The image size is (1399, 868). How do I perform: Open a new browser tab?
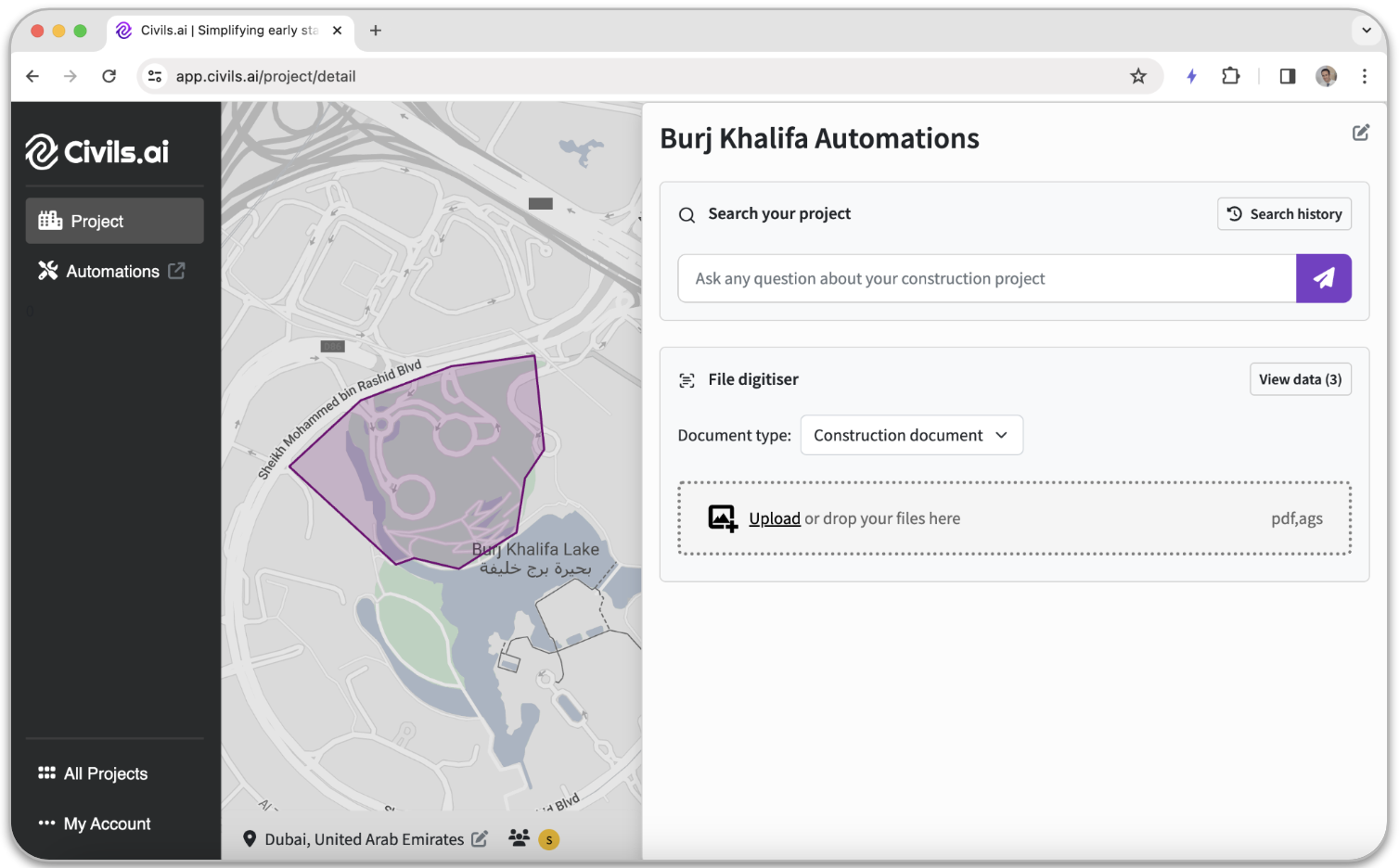[376, 31]
